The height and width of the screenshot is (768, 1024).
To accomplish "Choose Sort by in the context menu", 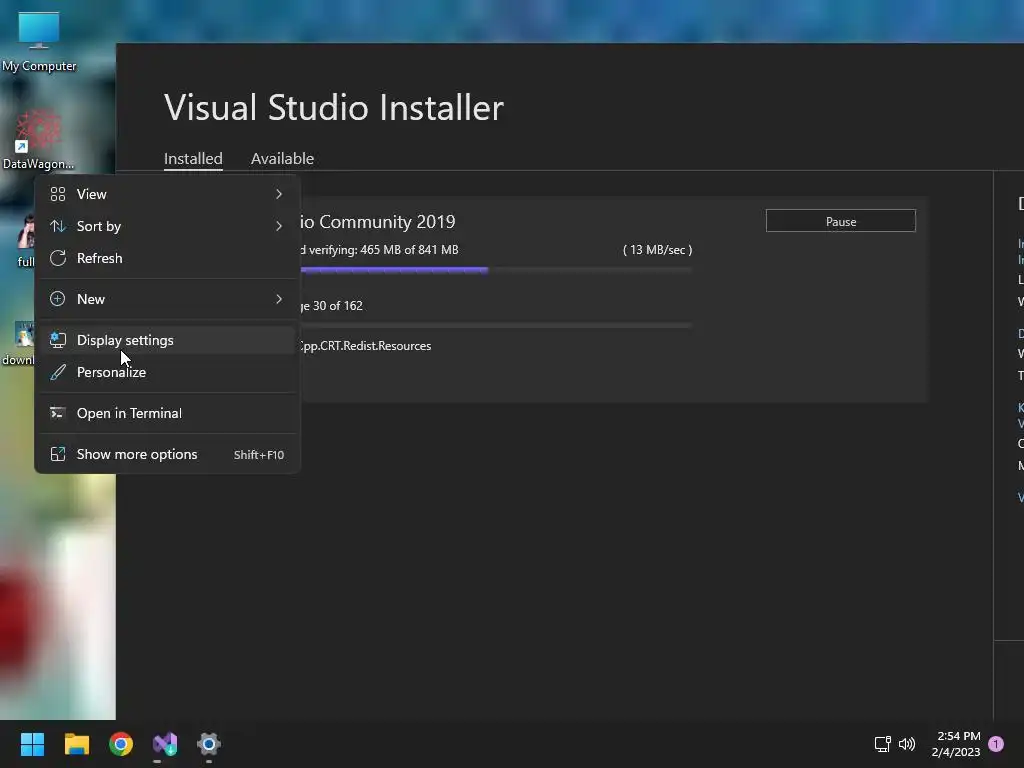I will 167,226.
